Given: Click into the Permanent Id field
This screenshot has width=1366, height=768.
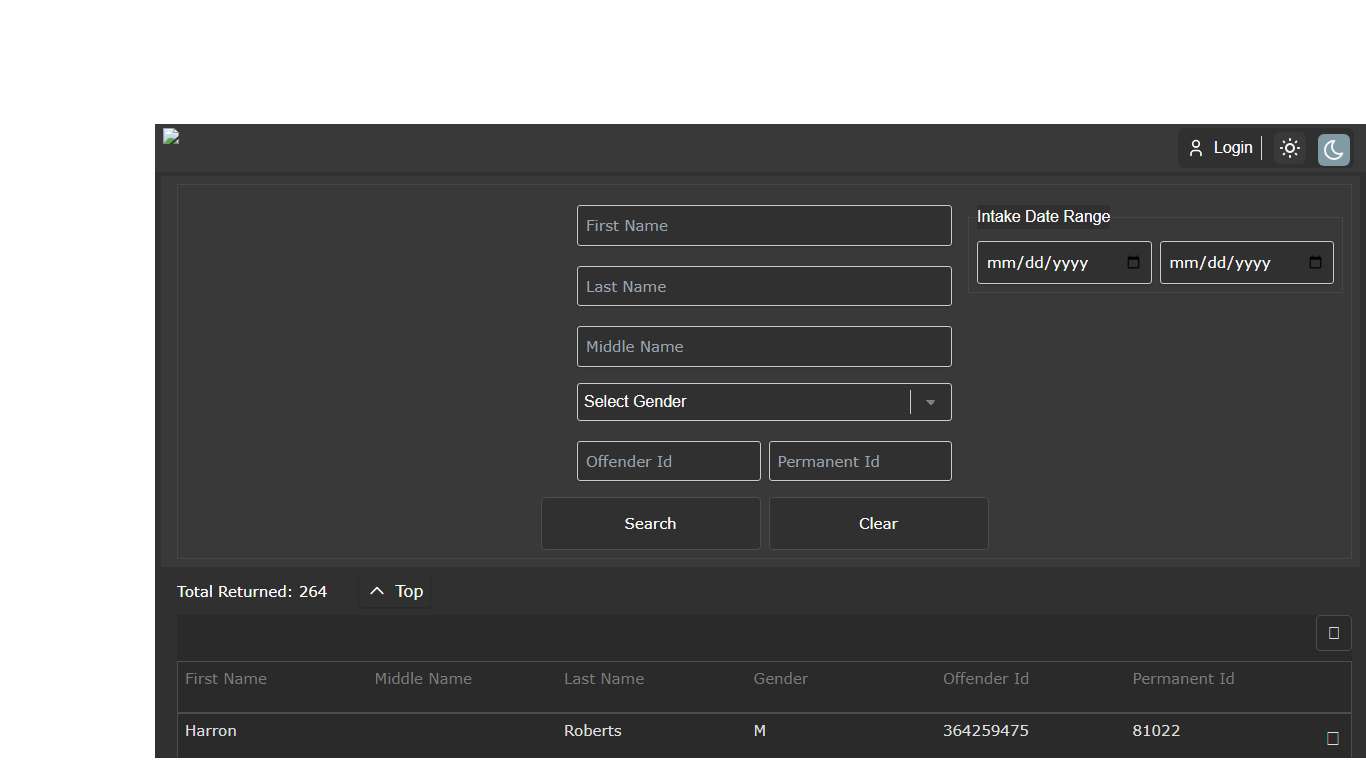Looking at the screenshot, I should pos(860,461).
